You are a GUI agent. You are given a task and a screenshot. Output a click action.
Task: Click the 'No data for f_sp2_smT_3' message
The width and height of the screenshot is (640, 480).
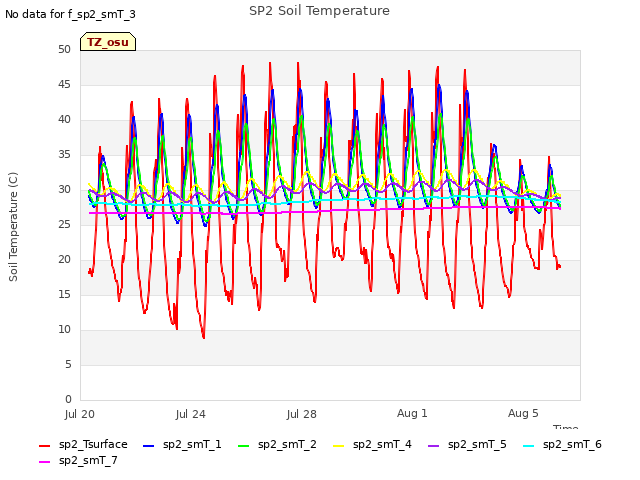click(x=70, y=14)
